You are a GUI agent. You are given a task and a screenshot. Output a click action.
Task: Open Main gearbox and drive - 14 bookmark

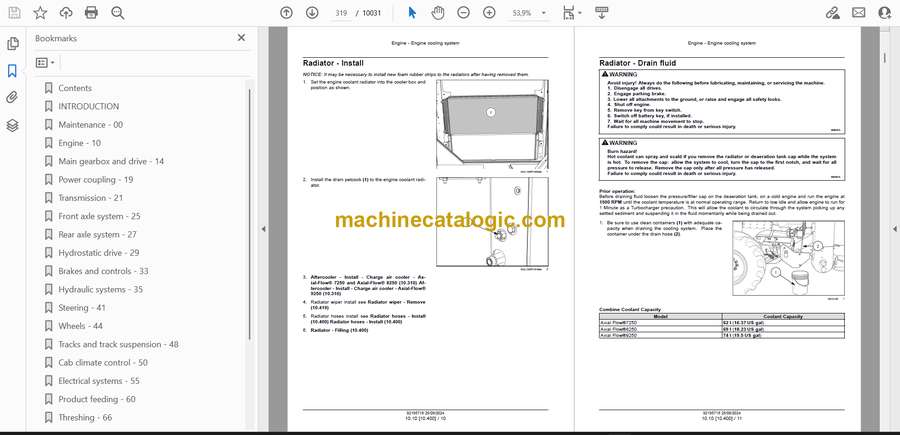111,161
